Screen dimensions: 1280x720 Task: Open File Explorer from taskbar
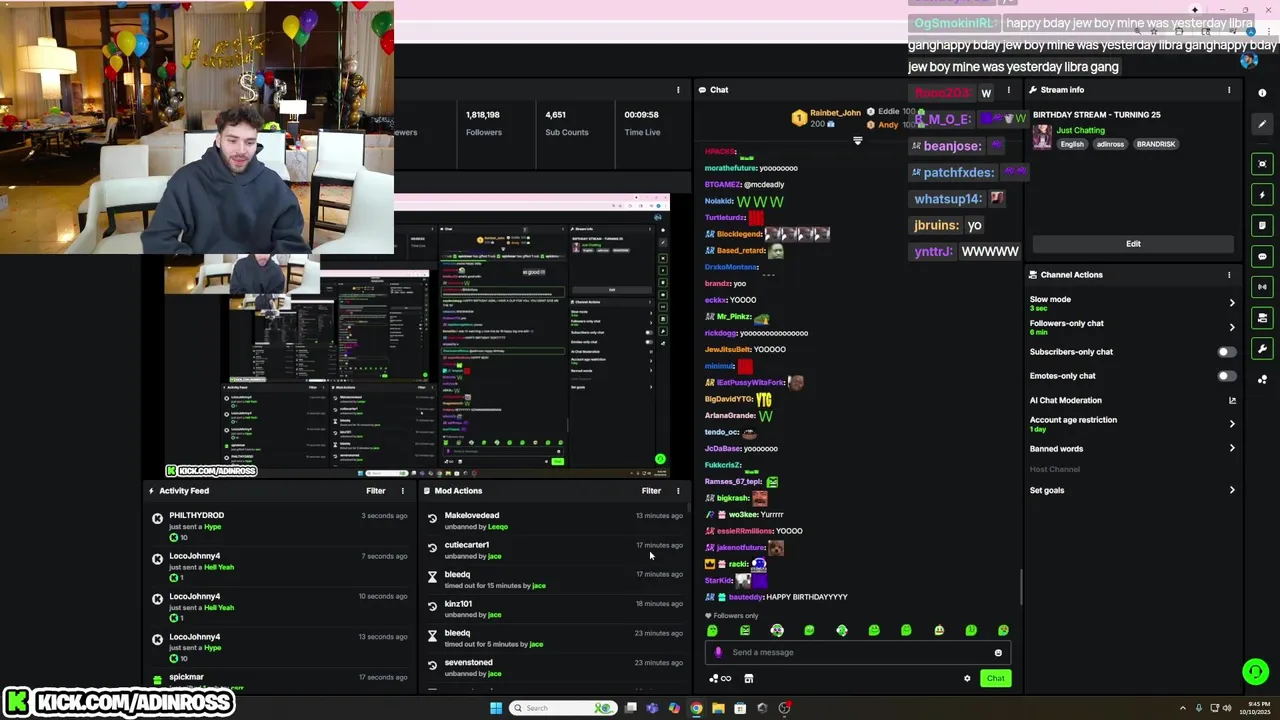[718, 708]
